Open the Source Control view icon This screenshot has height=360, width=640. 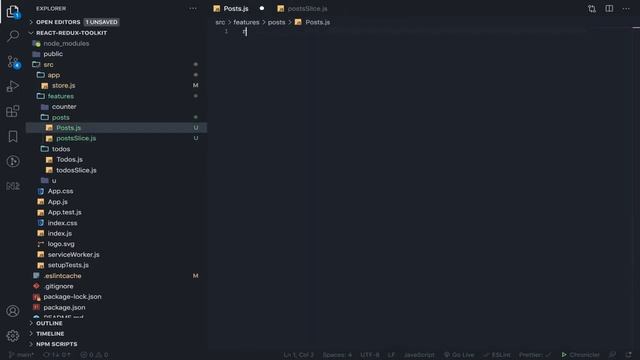click(x=13, y=62)
